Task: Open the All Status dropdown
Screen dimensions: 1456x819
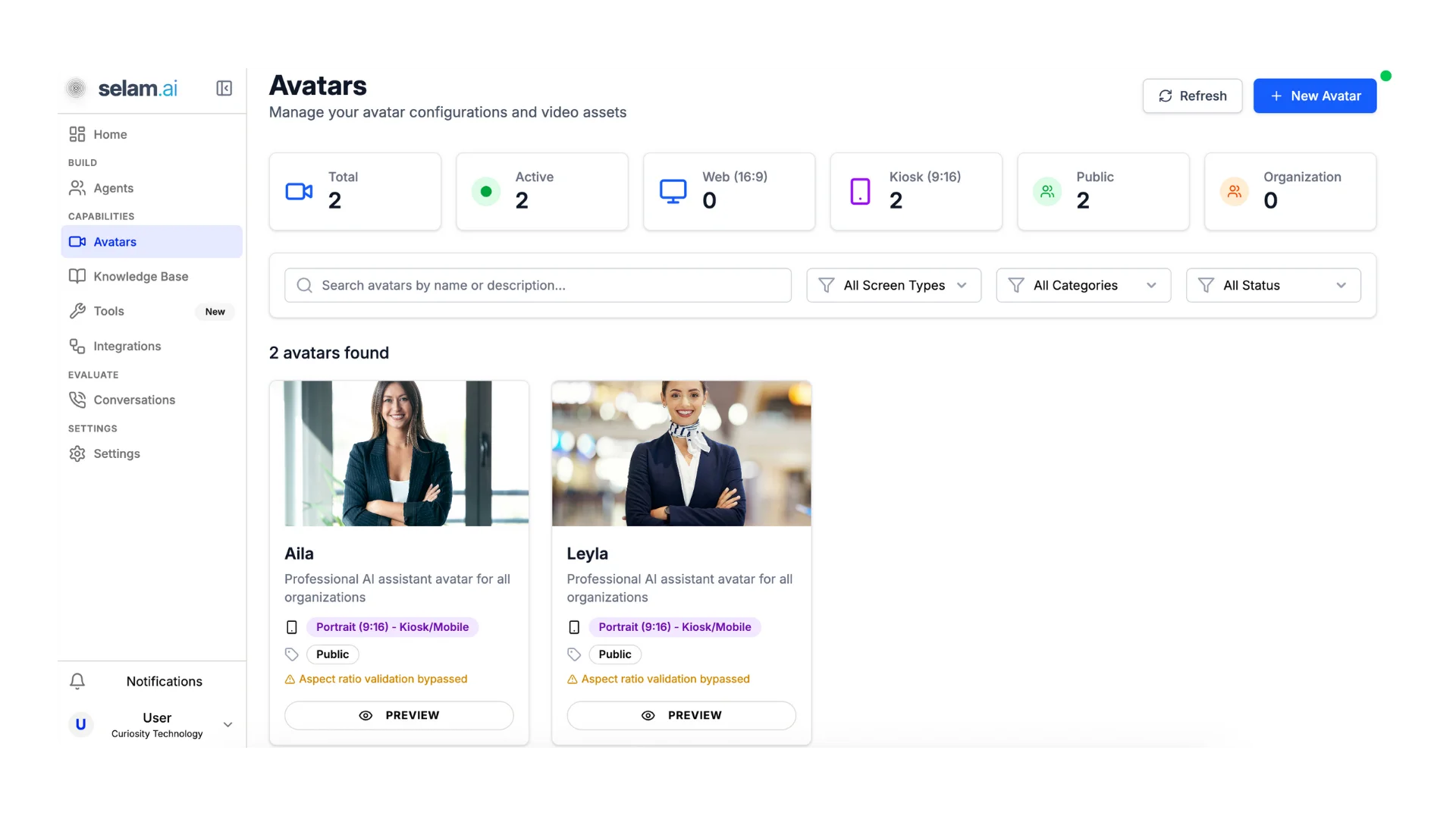Action: point(1272,285)
